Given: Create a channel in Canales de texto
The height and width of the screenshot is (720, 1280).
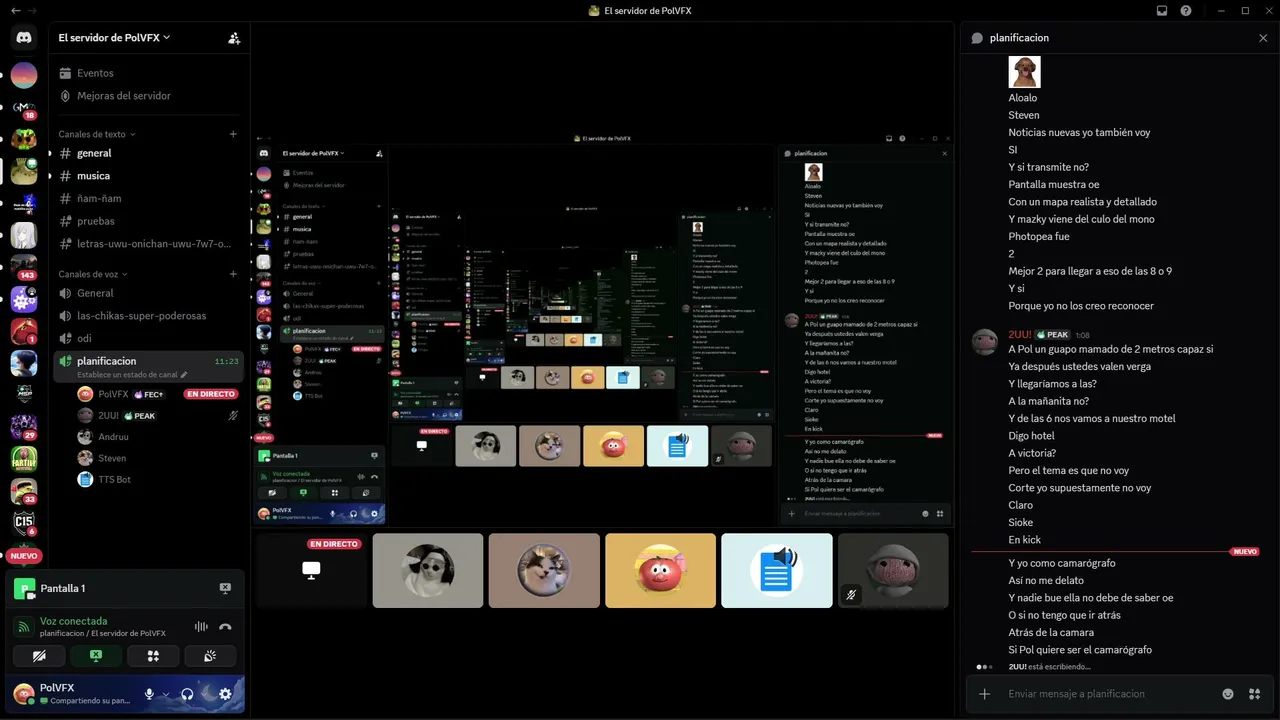Looking at the screenshot, I should click(x=233, y=134).
